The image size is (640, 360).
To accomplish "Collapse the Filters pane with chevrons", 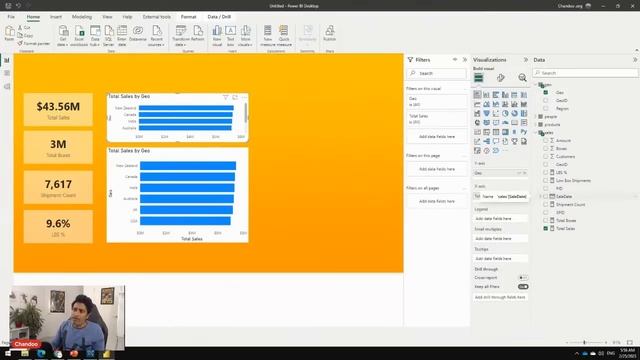I will (x=464, y=60).
